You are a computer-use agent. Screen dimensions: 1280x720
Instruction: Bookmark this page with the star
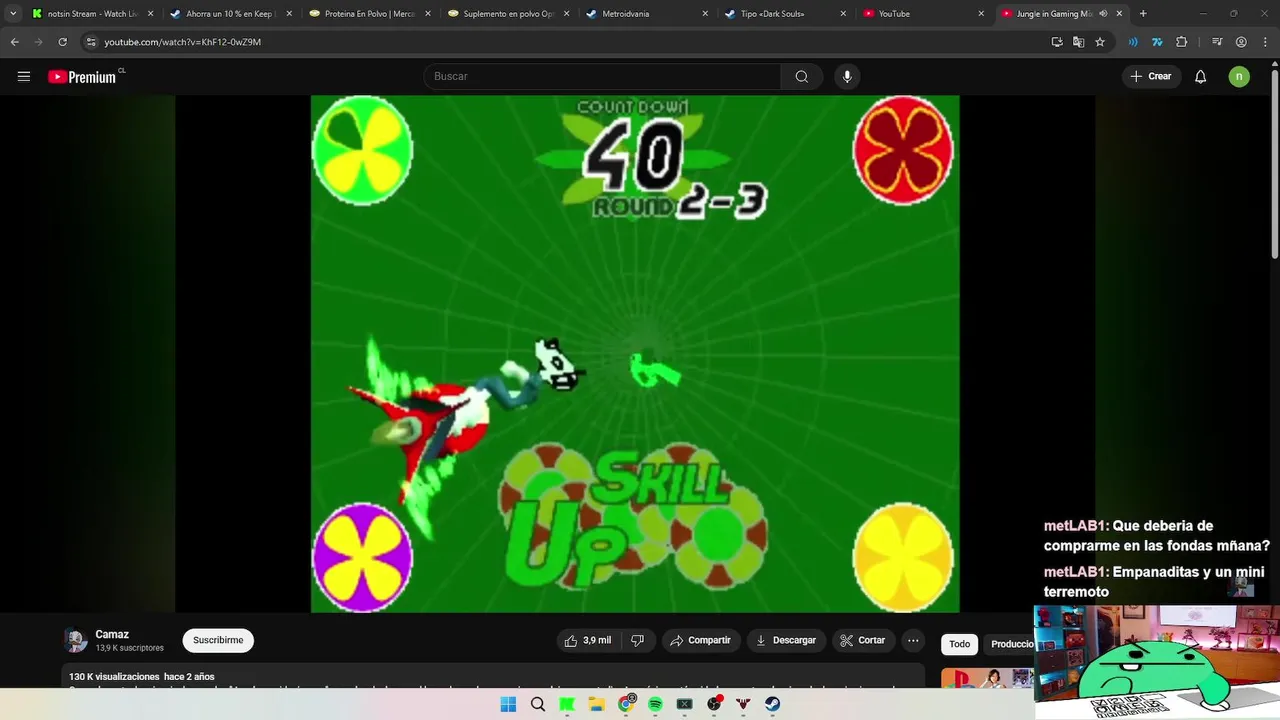click(1100, 42)
